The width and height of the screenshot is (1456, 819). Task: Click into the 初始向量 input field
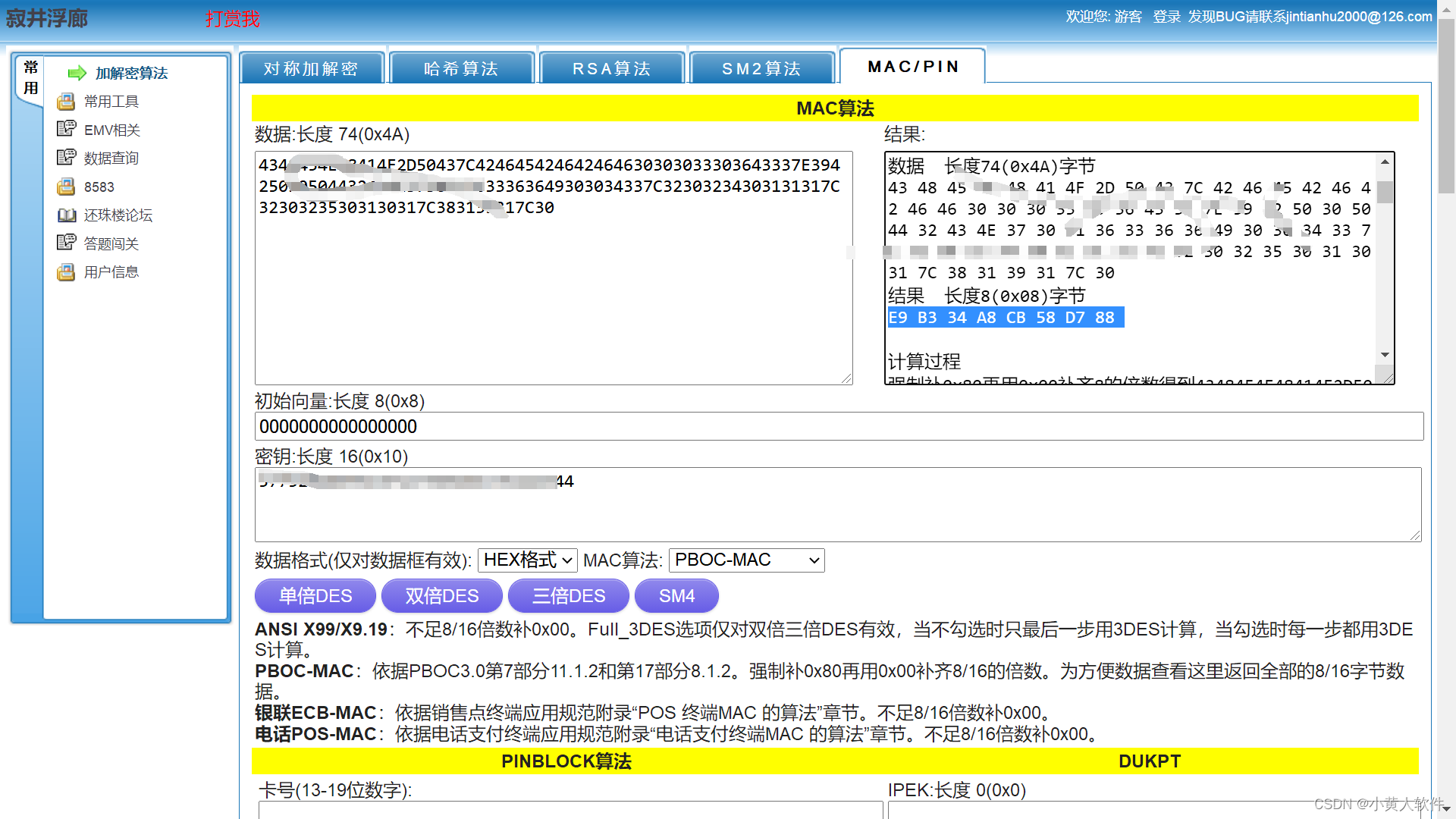click(x=839, y=426)
